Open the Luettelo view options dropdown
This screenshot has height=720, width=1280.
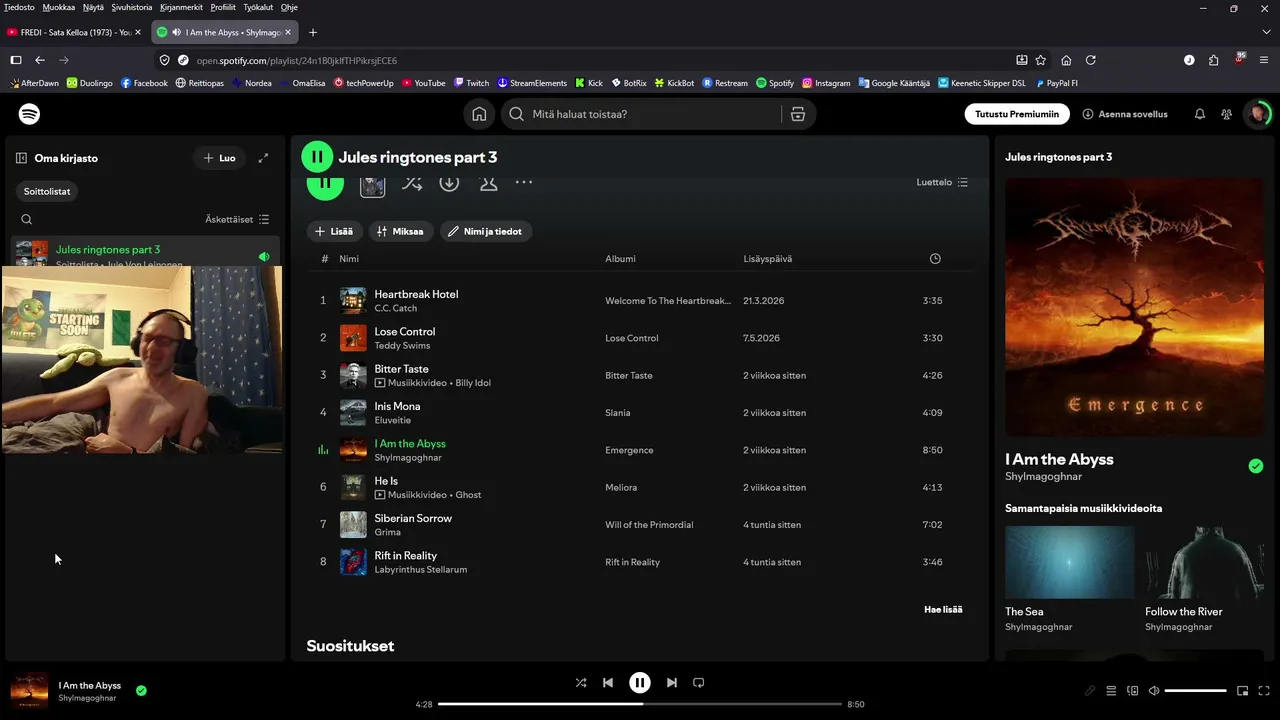pyautogui.click(x=942, y=182)
